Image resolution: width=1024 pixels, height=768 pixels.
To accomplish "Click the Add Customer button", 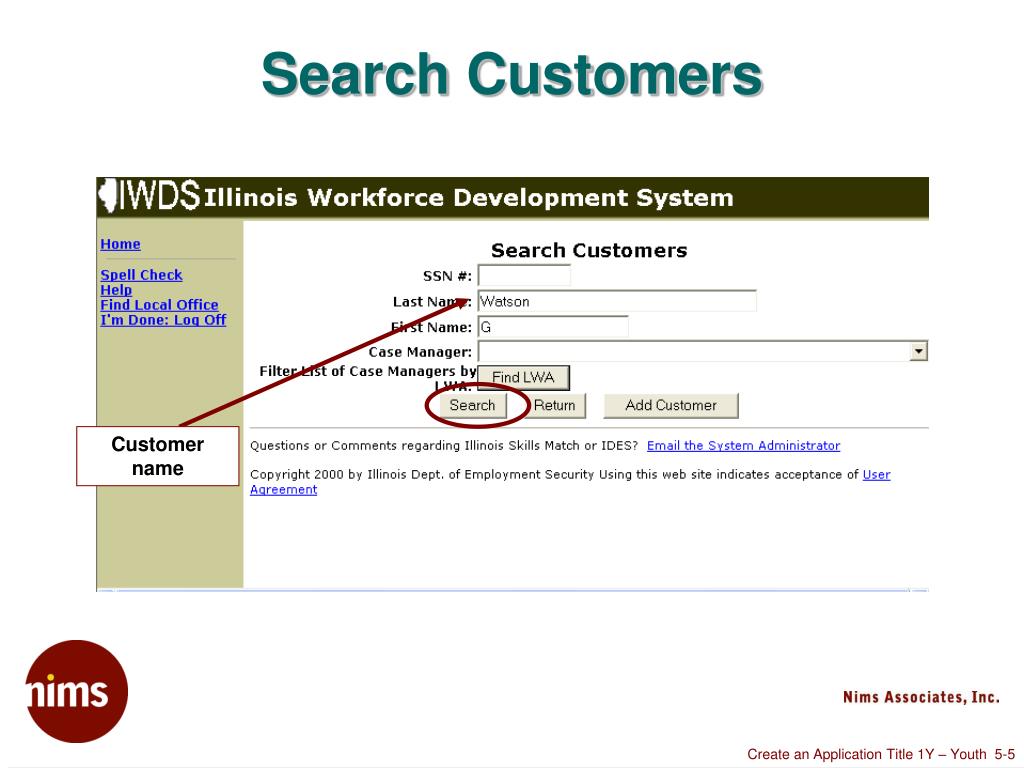I will (x=671, y=405).
